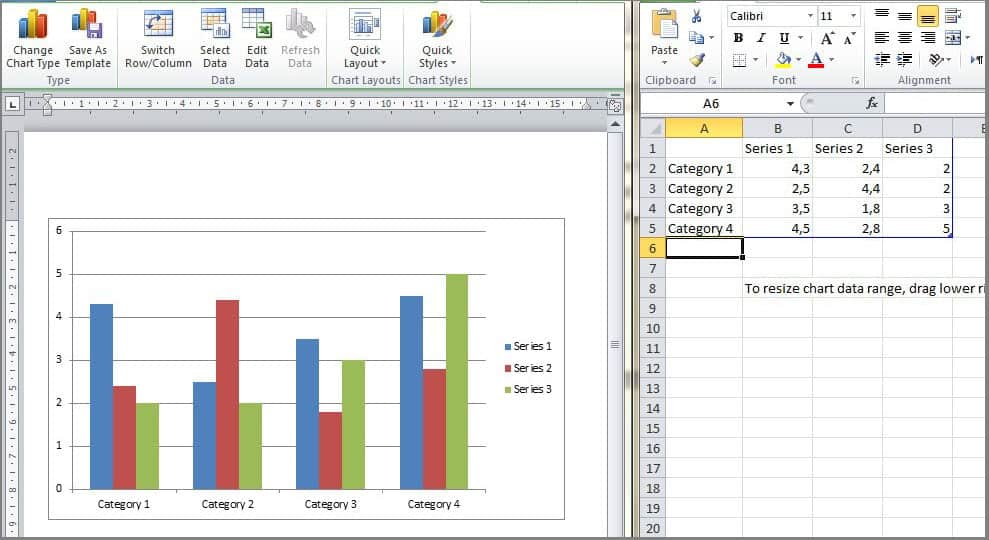Click the Series 3 header cell
The height and width of the screenshot is (540, 989).
(917, 148)
